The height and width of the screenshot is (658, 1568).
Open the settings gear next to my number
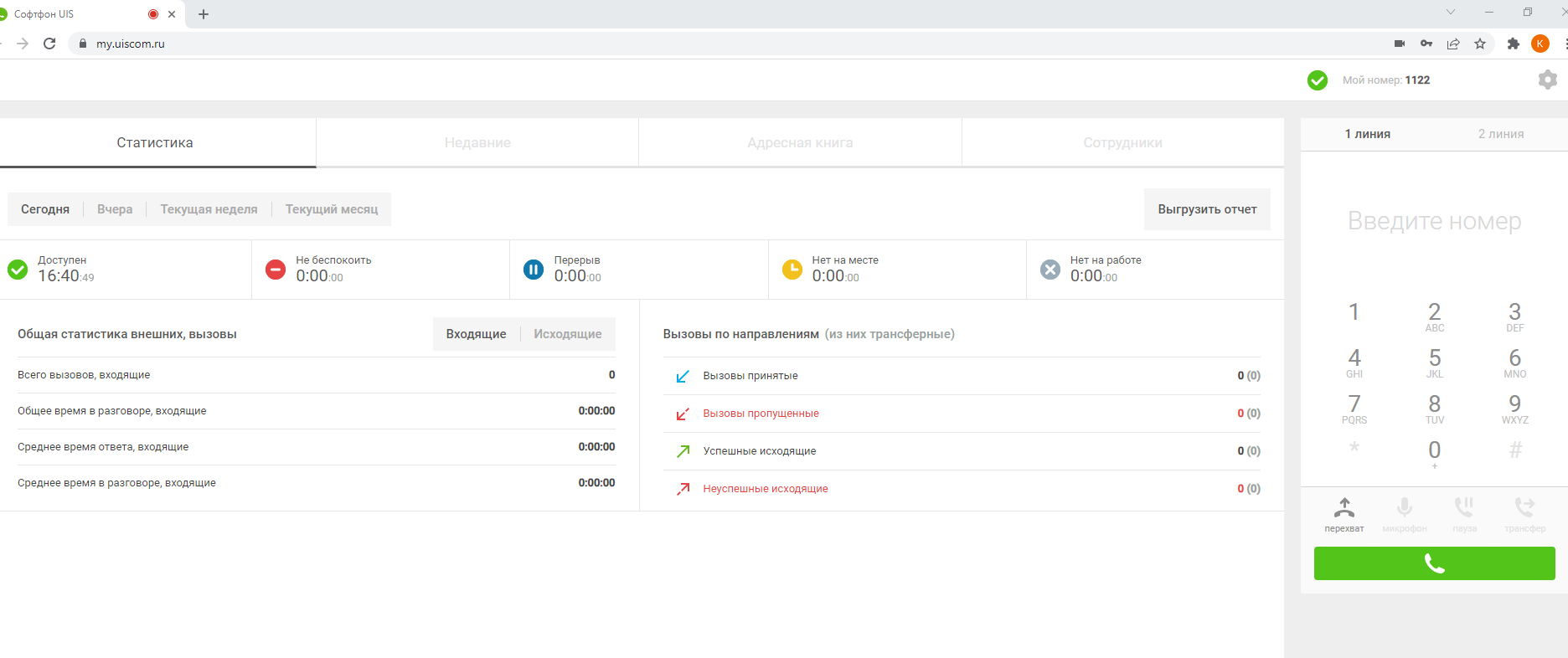[x=1547, y=80]
